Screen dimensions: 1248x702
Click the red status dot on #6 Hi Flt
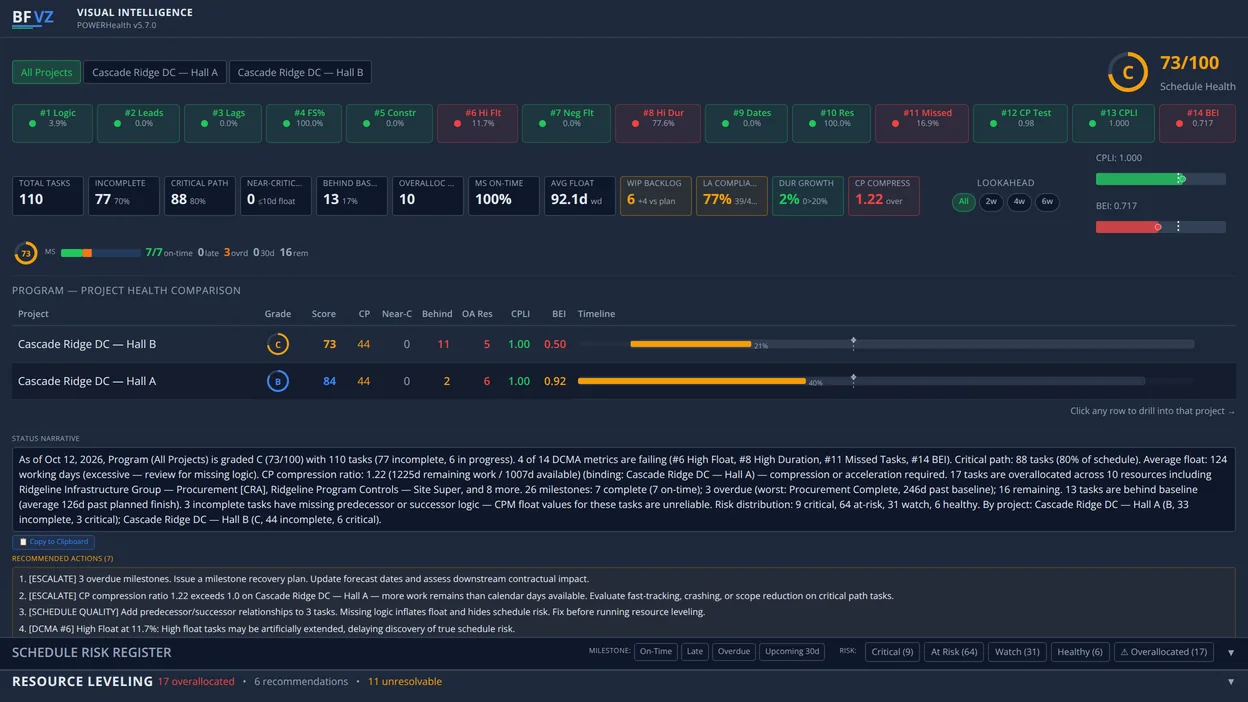pyautogui.click(x=457, y=124)
